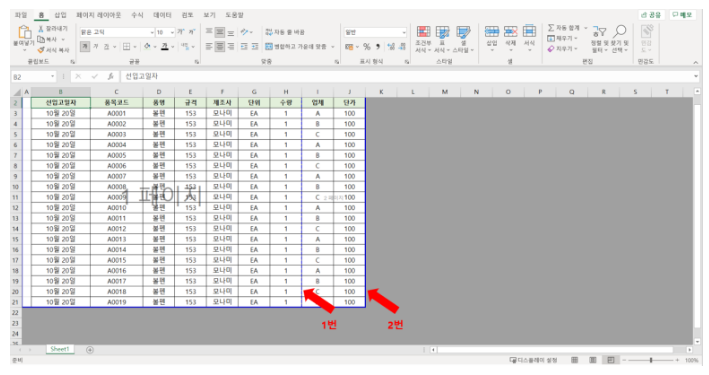Screen dimensions: 709x375
Task: Open the Clear (지우기) dropdown
Action: pos(562,49)
